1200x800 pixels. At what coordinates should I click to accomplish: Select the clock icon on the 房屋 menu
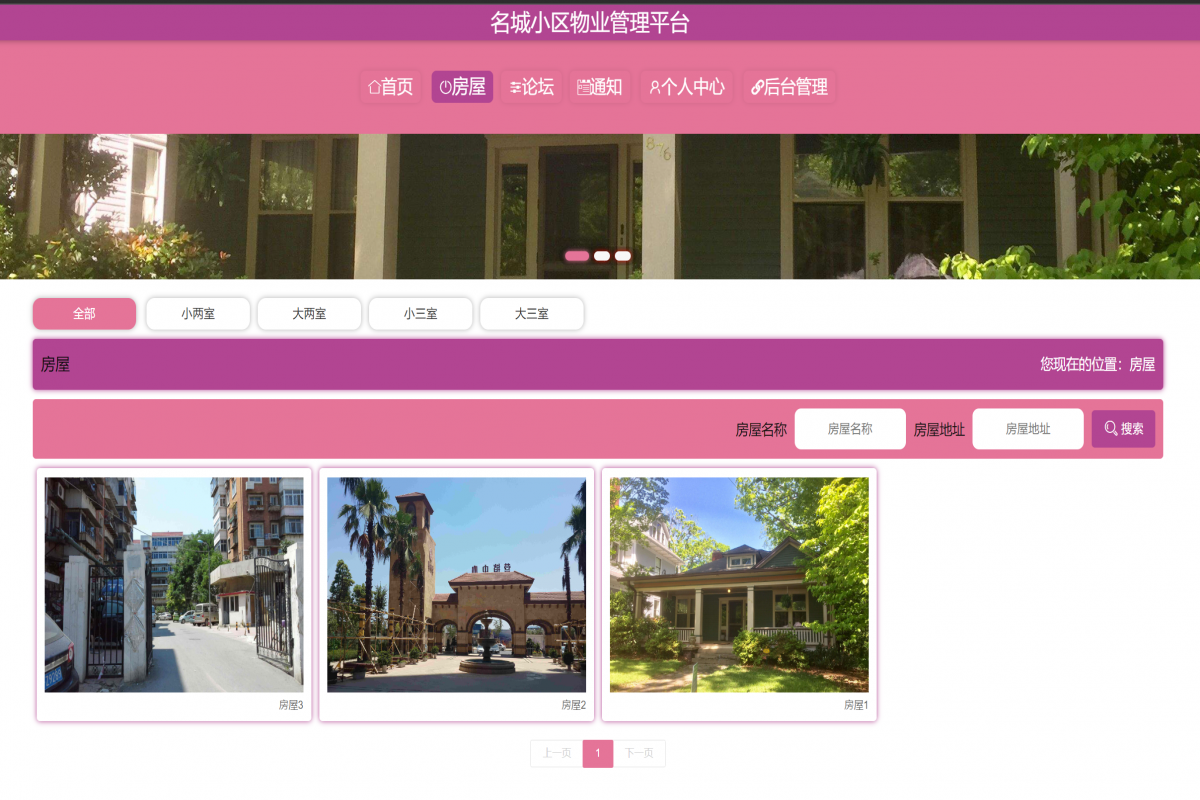[444, 87]
